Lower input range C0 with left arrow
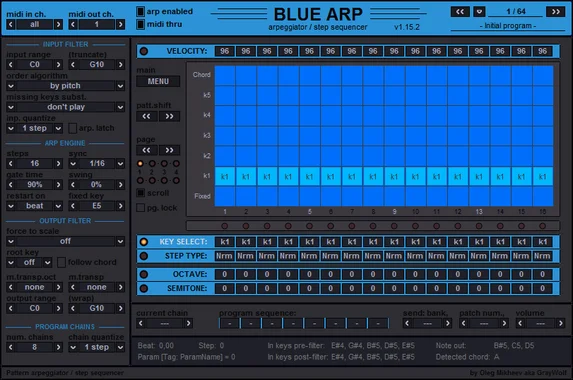 (11, 65)
